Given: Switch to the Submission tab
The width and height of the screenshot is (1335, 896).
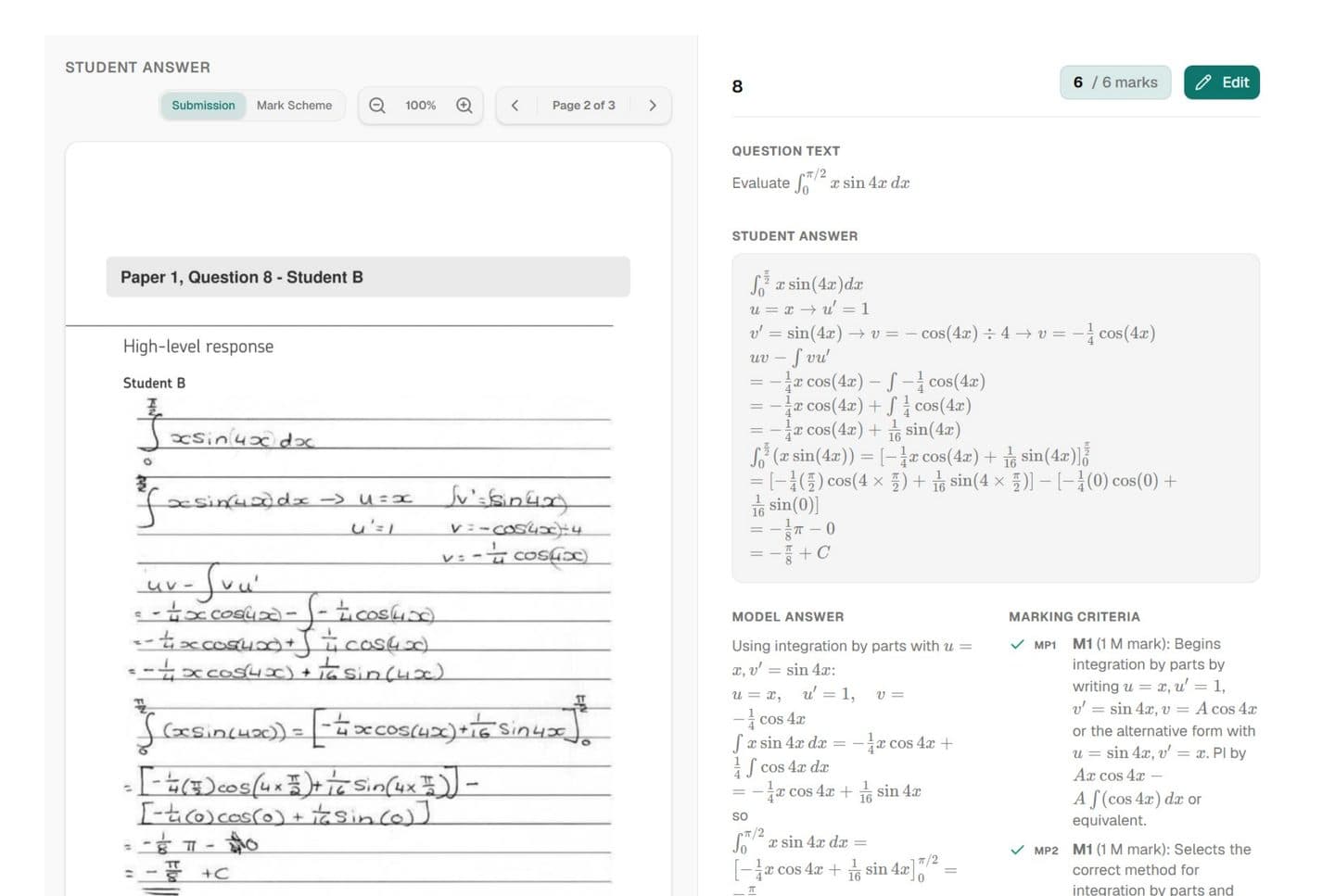Looking at the screenshot, I should (x=203, y=106).
